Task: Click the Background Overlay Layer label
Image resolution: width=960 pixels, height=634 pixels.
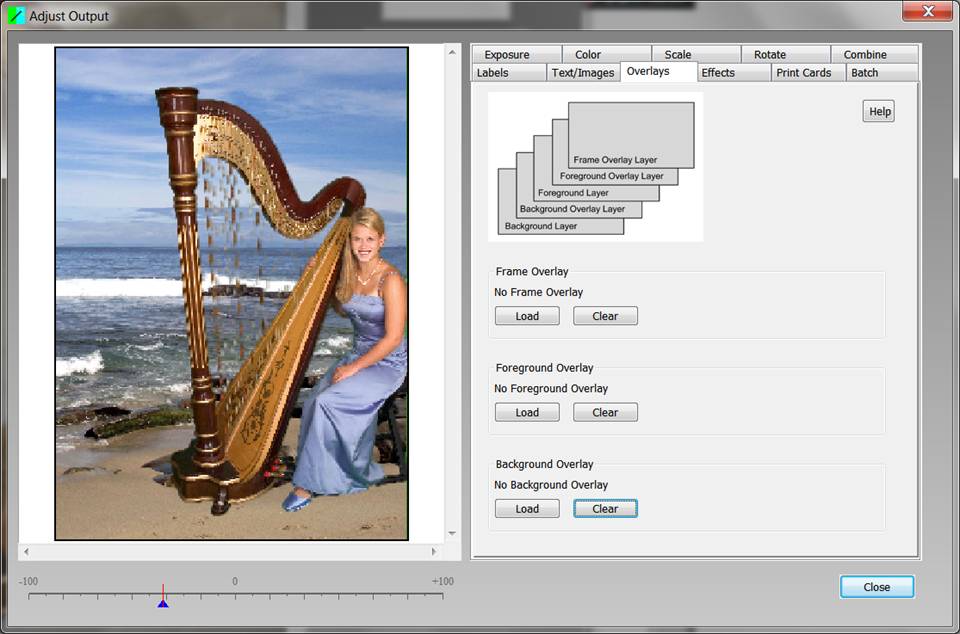Action: (572, 209)
